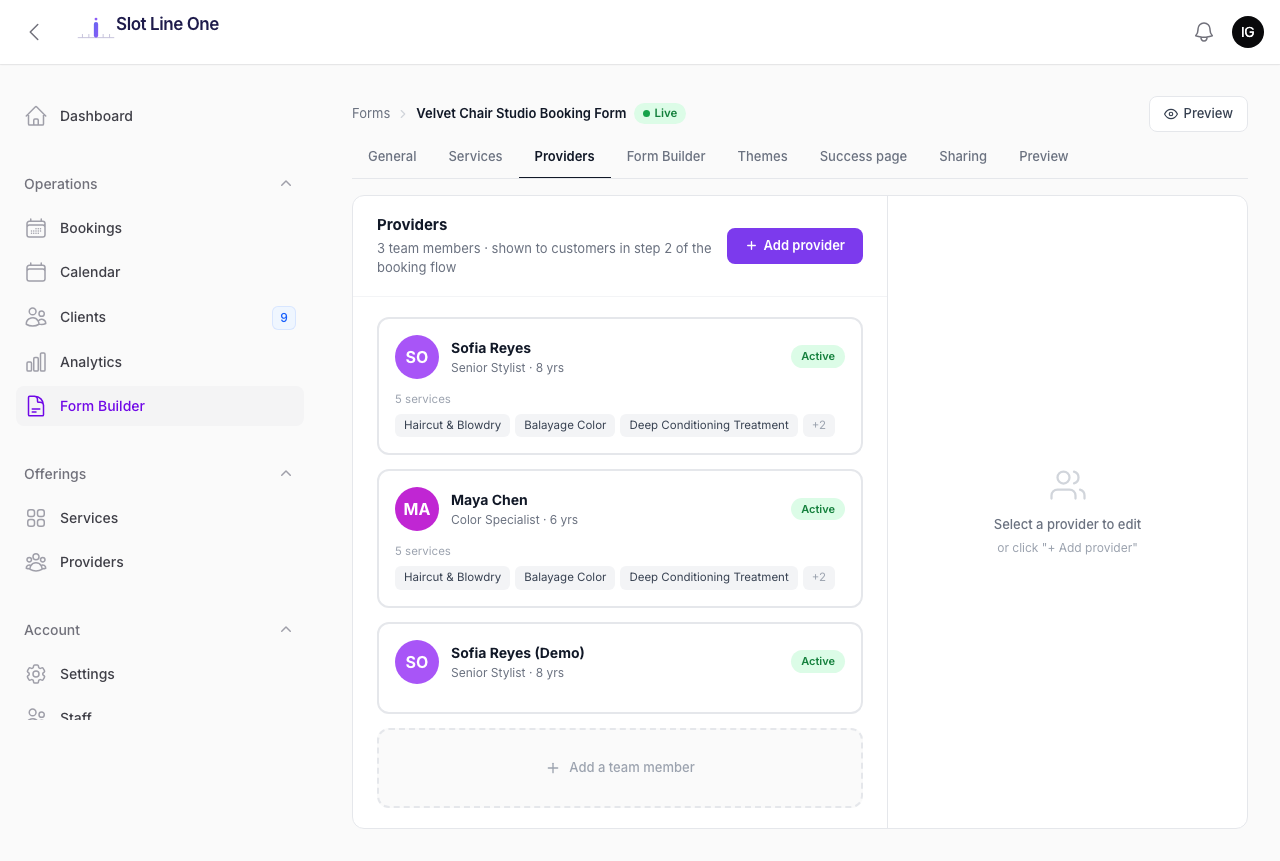Click the Color Specialist · 6 yrs text
The width and height of the screenshot is (1280, 861).
pyautogui.click(x=514, y=520)
